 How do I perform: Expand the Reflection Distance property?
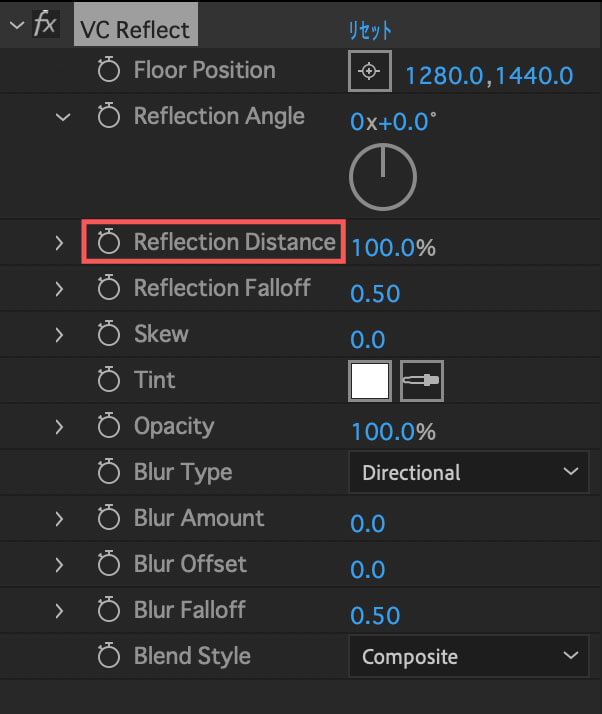[x=59, y=243]
